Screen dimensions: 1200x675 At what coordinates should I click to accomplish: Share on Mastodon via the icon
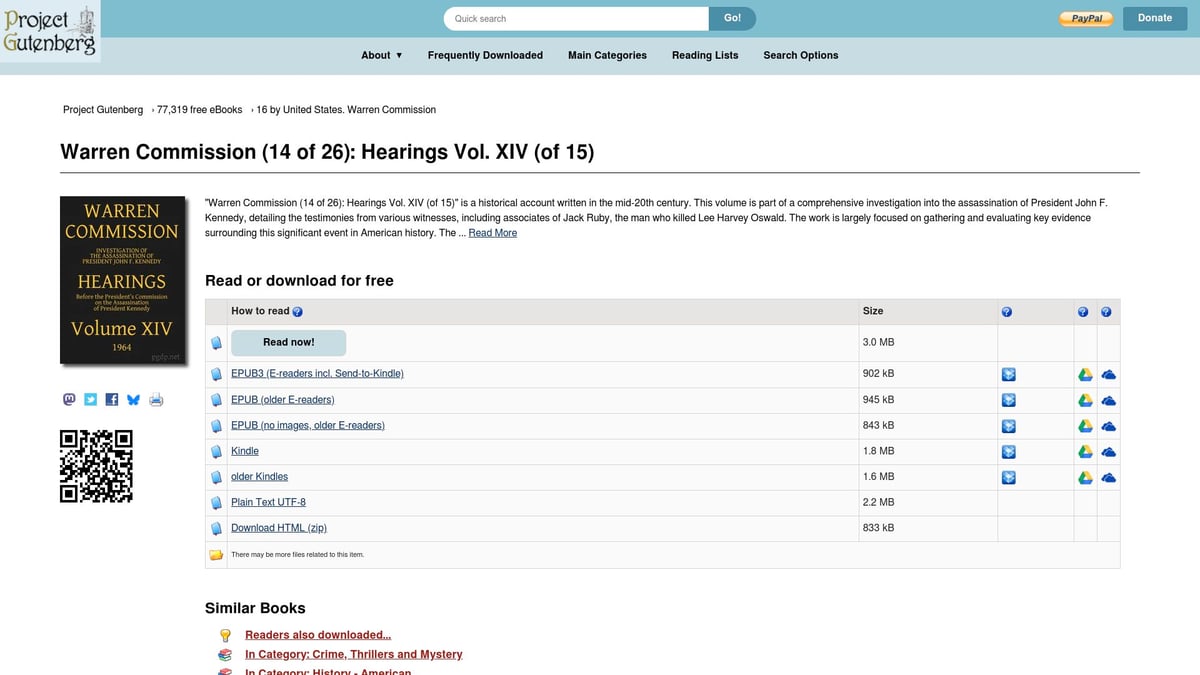(69, 399)
